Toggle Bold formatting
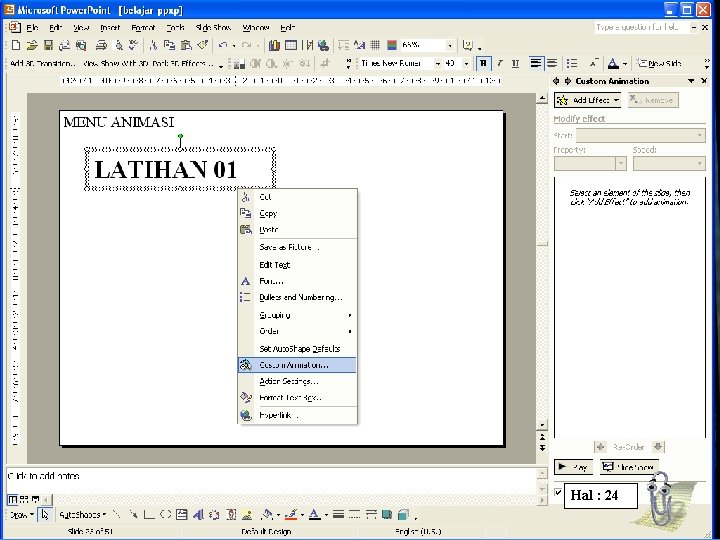Screen dimensions: 720x540 pos(483,63)
